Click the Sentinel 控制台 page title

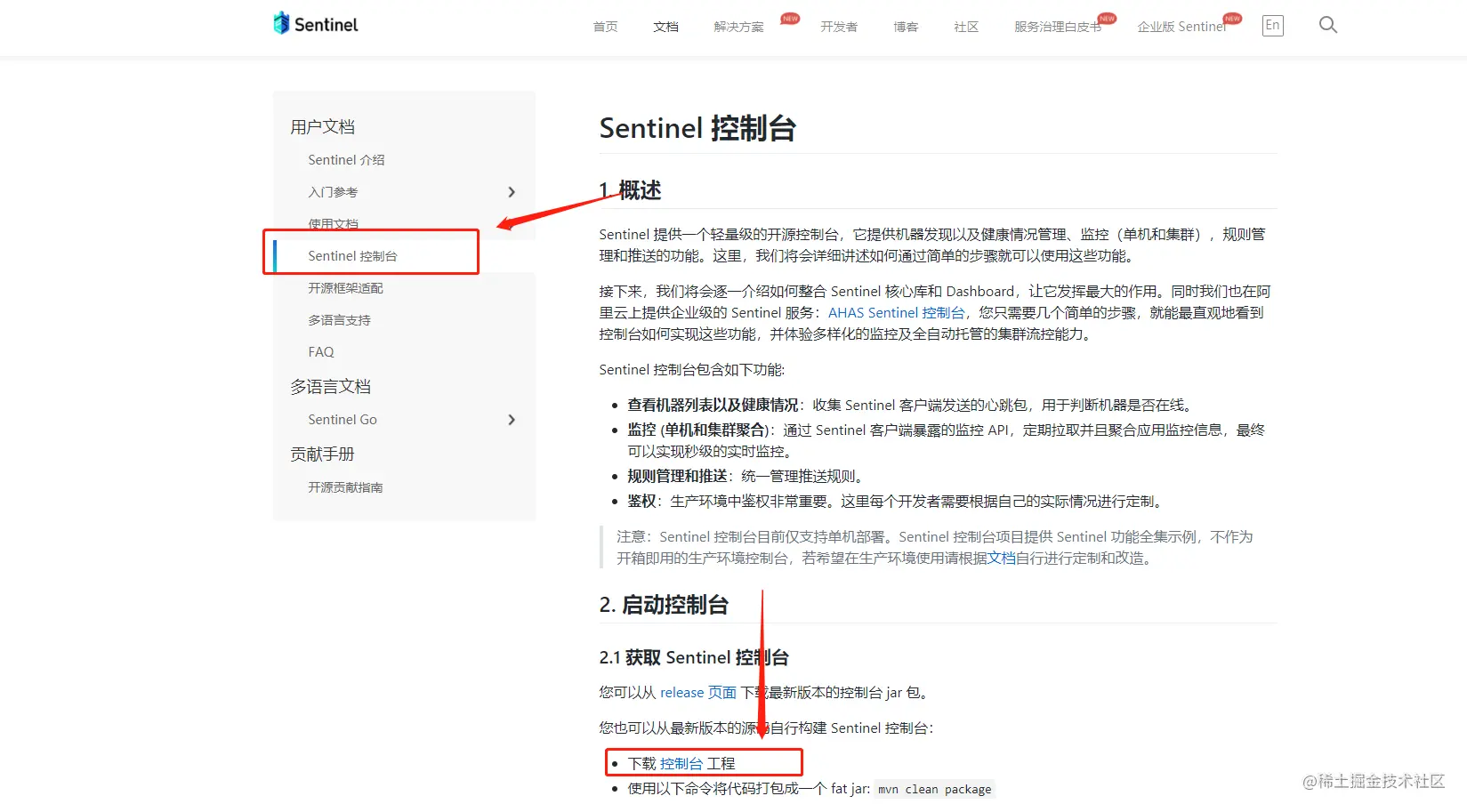(697, 128)
